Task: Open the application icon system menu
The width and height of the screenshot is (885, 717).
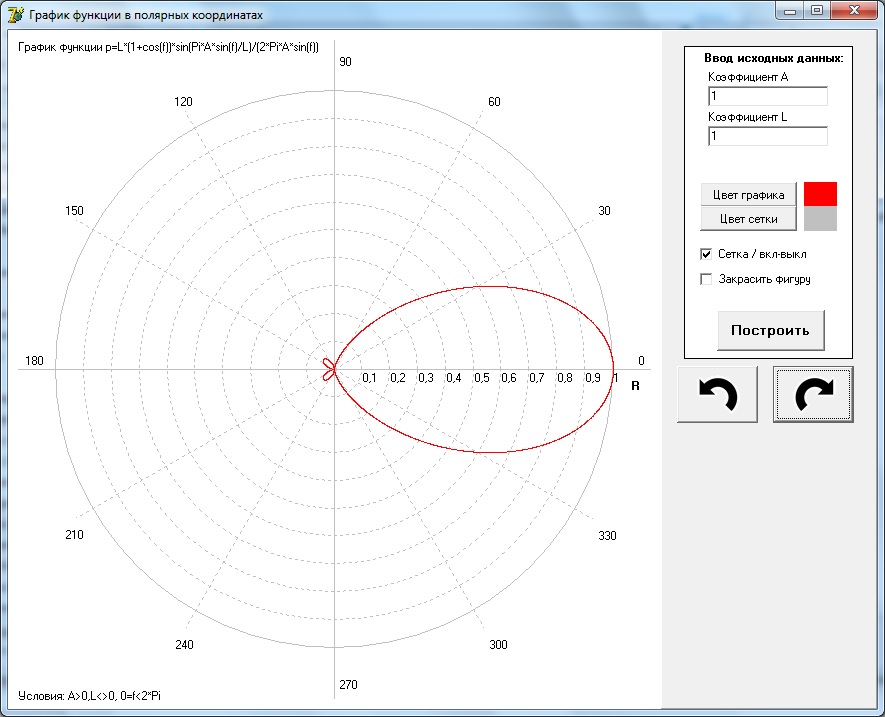Action: [15, 15]
